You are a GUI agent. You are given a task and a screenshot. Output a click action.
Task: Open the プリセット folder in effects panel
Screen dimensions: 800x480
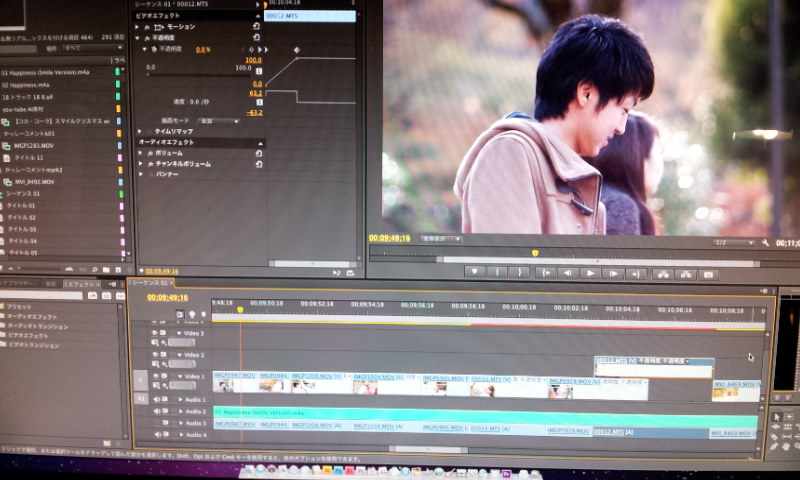[19, 307]
